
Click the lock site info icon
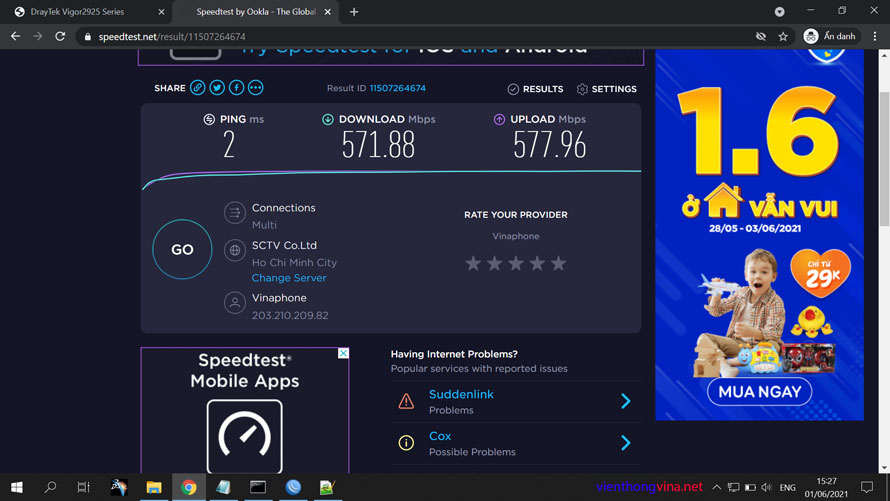click(87, 36)
